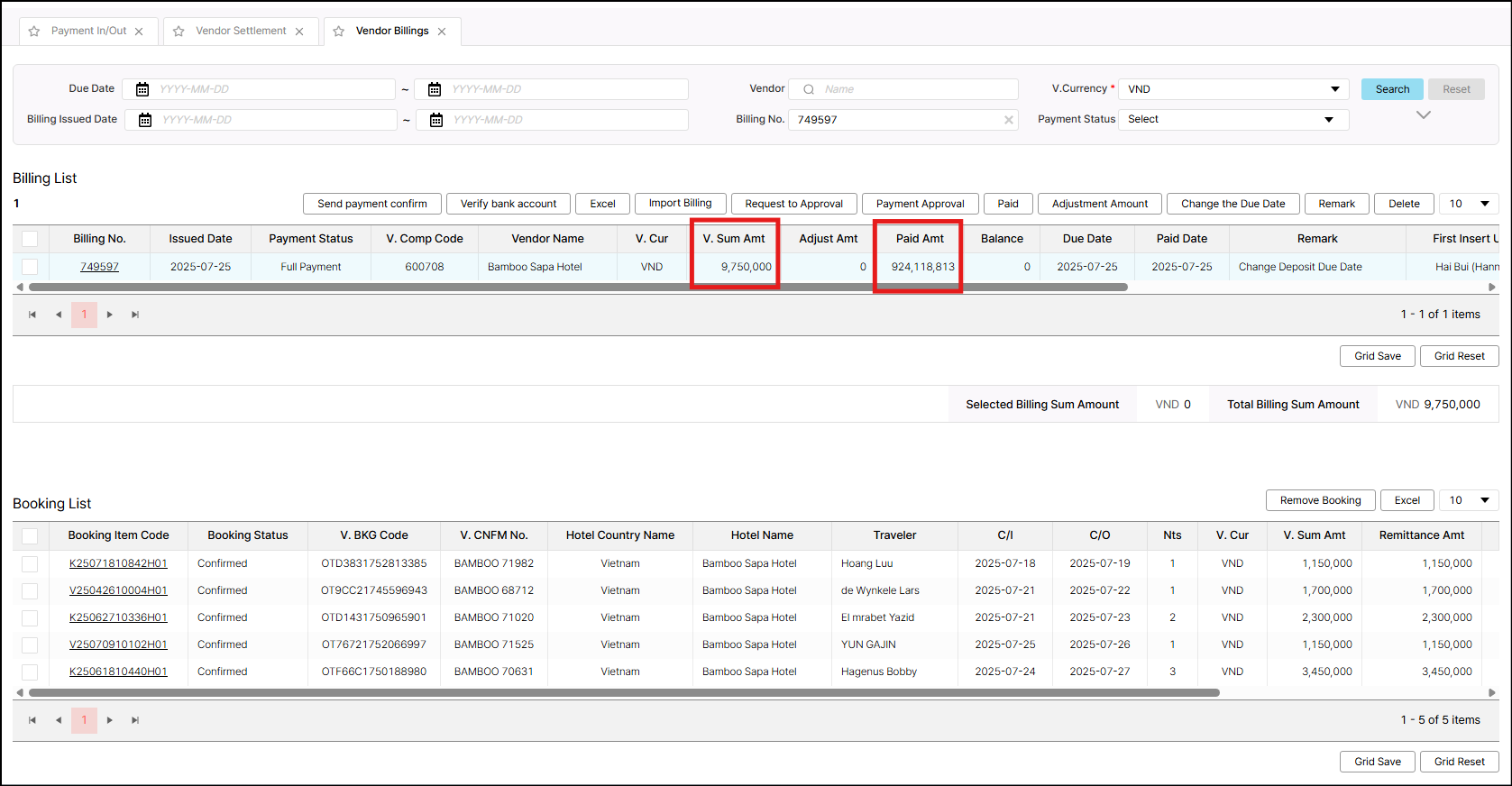Select checkbox for booking K25071810842H01
Screen dimensions: 1512x786
[30, 563]
